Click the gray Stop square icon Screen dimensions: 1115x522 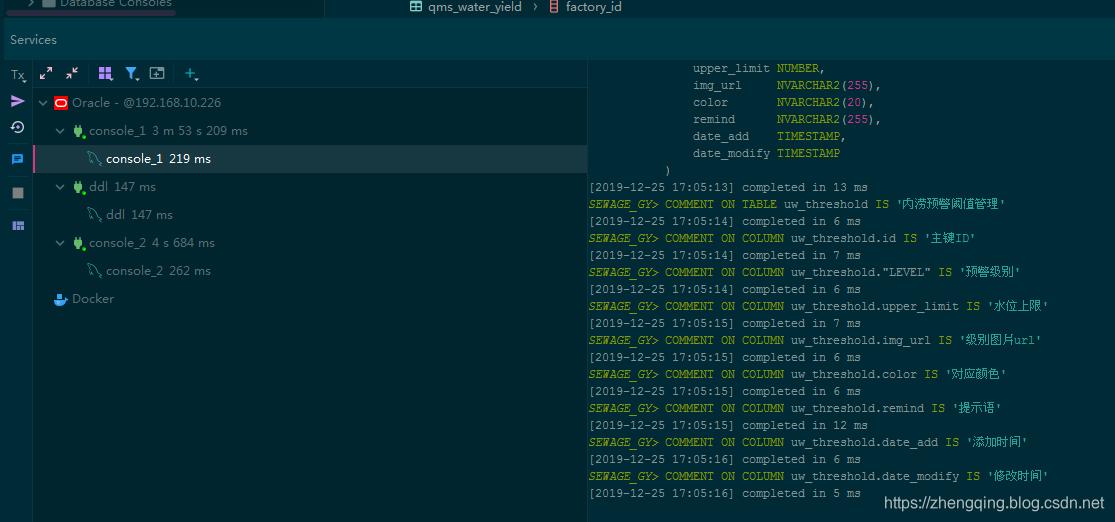pyautogui.click(x=18, y=193)
